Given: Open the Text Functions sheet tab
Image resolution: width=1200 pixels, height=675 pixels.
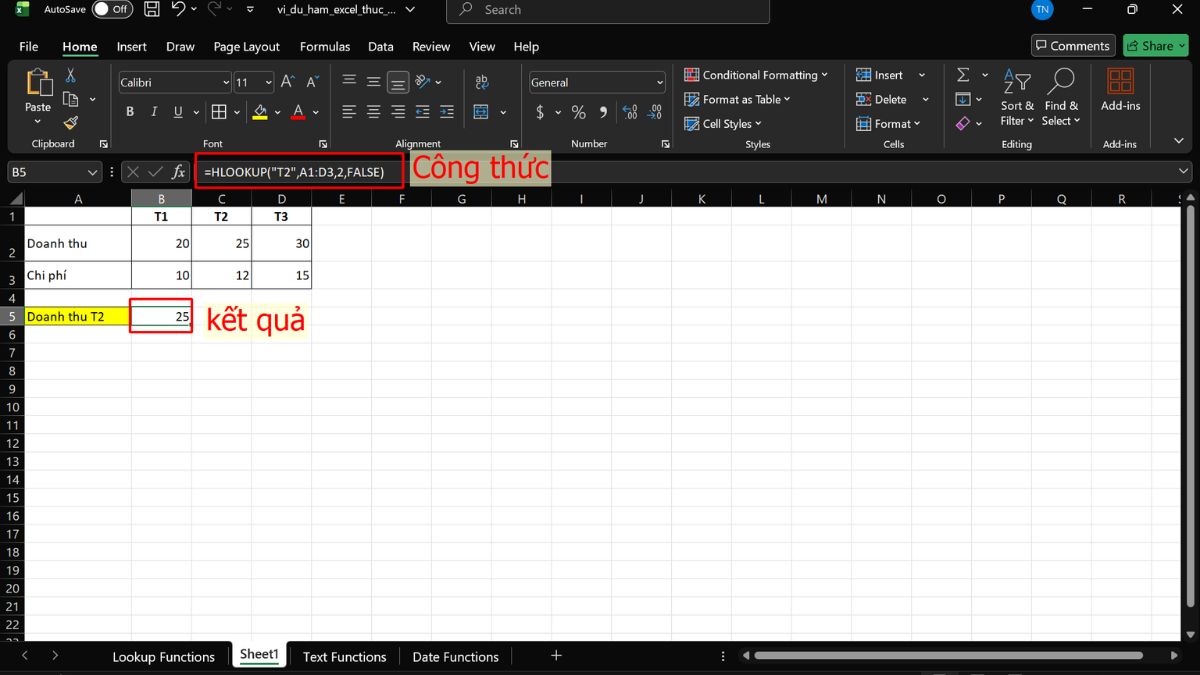Looking at the screenshot, I should 344,656.
